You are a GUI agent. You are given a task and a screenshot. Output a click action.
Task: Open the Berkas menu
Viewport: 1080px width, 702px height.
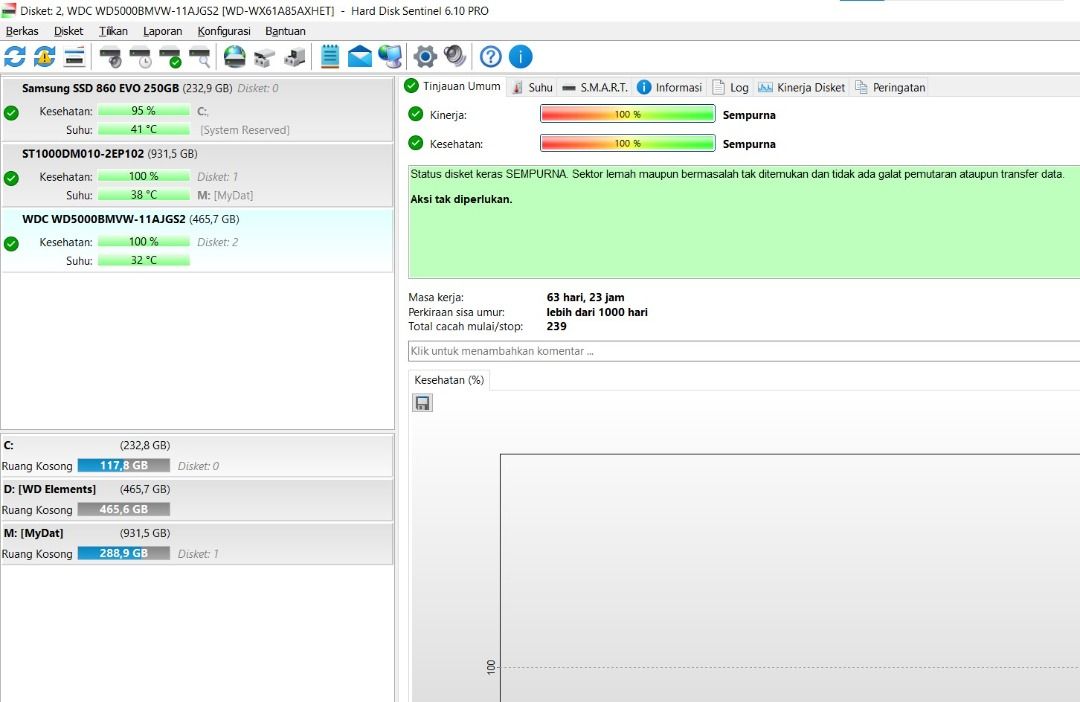pyautogui.click(x=22, y=31)
